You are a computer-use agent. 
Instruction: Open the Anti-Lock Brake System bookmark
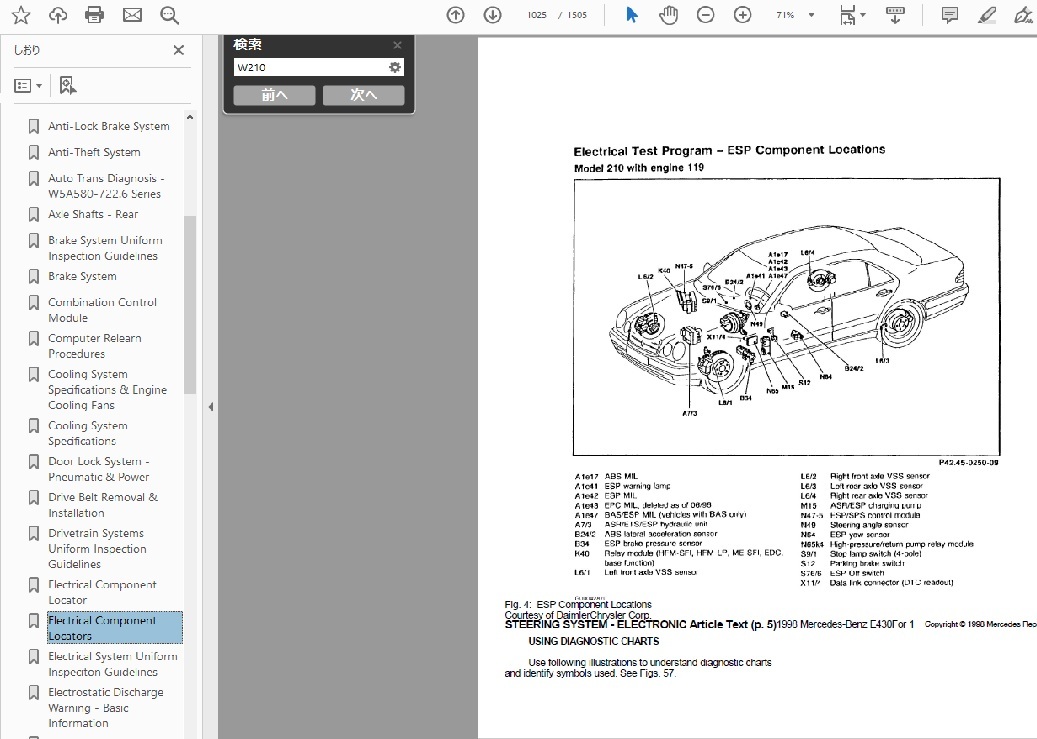point(108,126)
